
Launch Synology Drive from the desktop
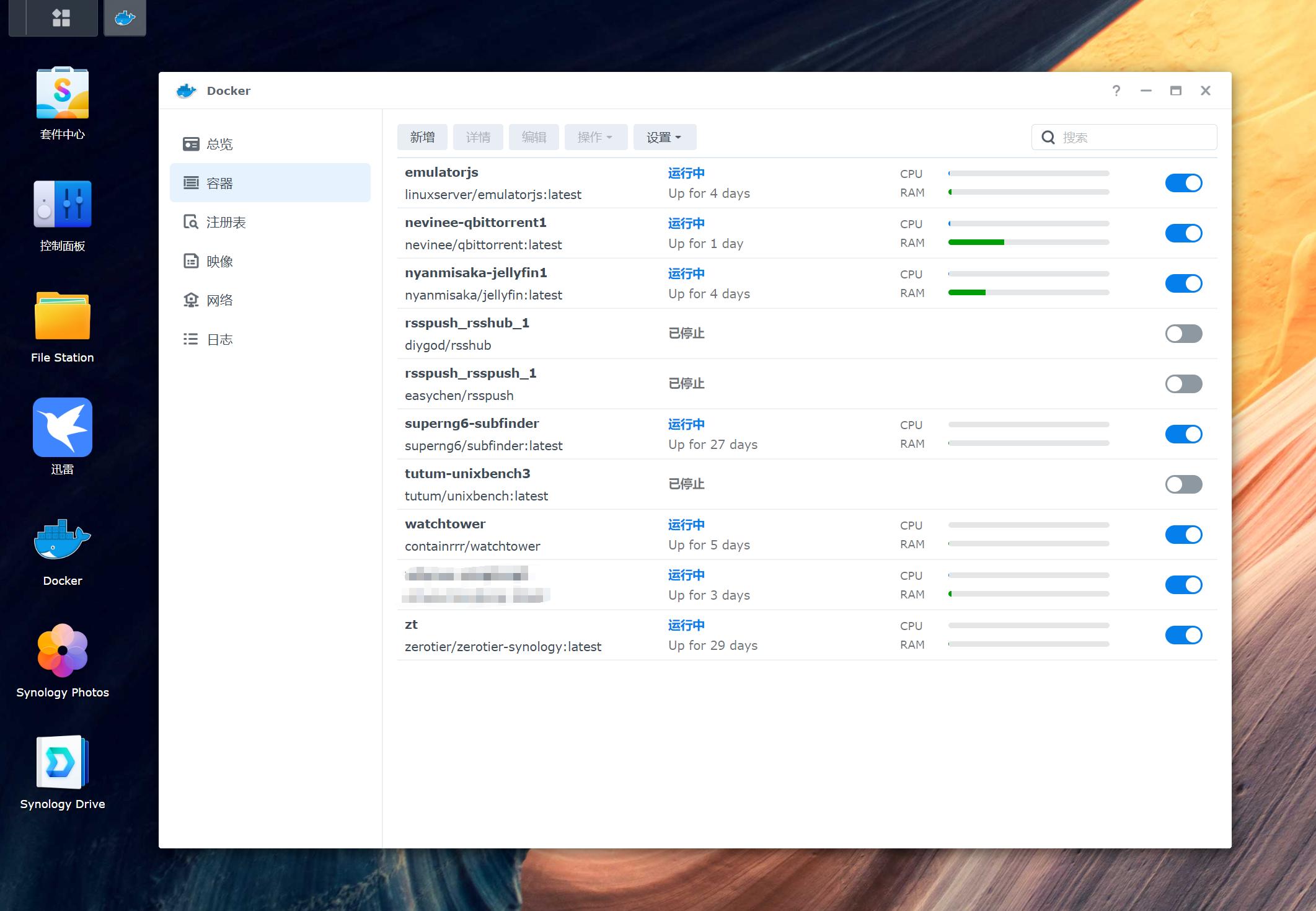62,763
